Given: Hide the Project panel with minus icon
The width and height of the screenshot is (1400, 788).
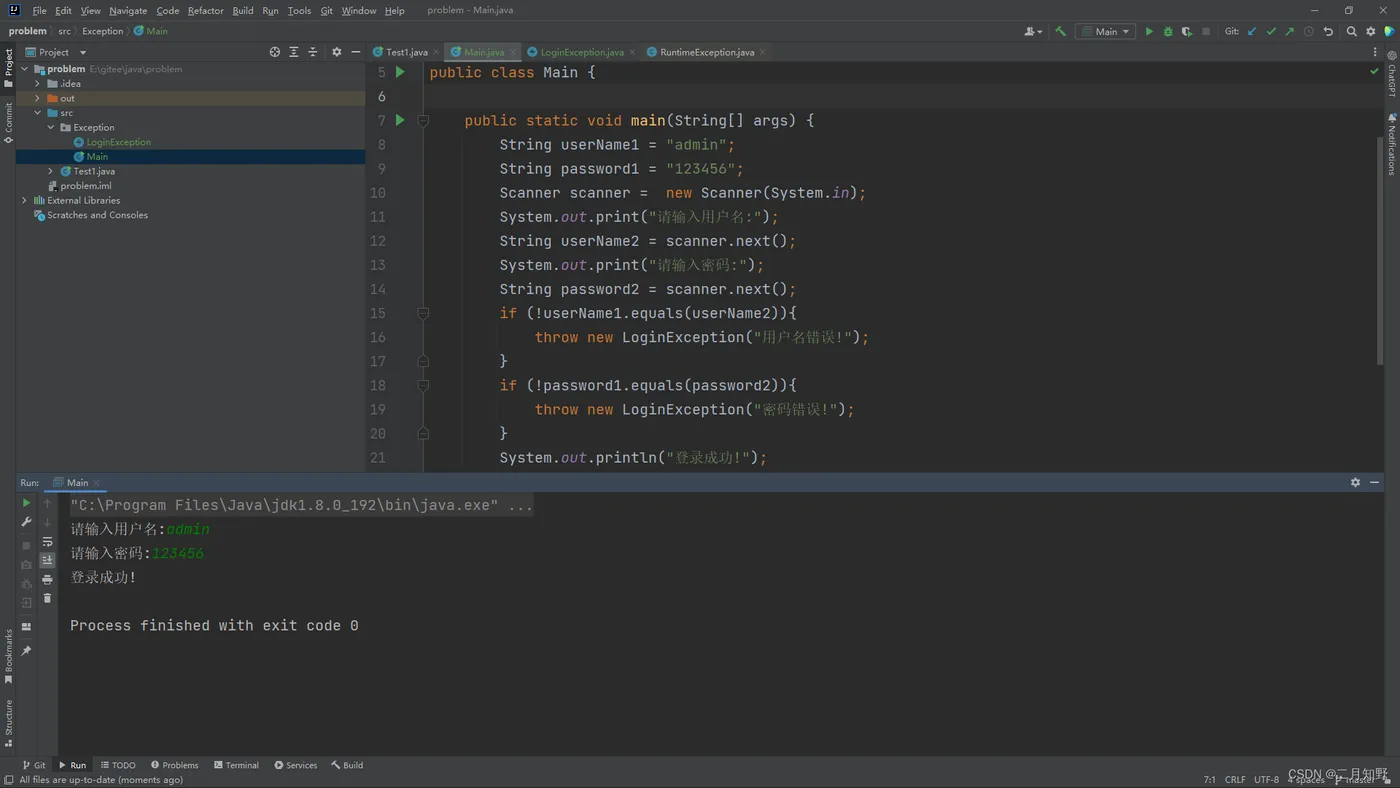Looking at the screenshot, I should click(x=355, y=52).
